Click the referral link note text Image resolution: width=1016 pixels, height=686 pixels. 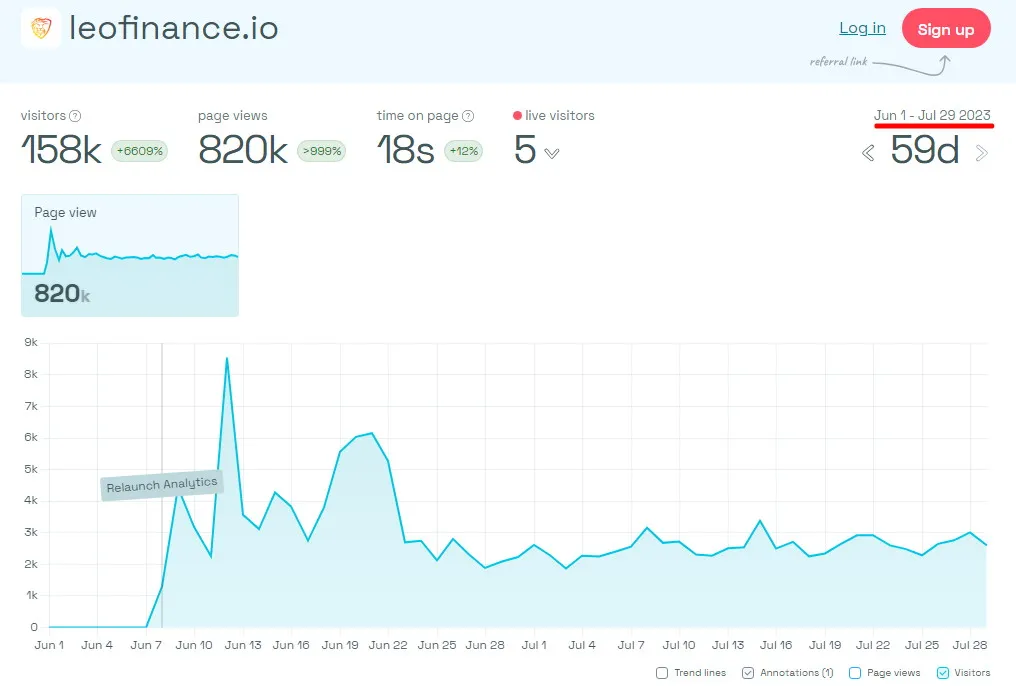tap(838, 62)
